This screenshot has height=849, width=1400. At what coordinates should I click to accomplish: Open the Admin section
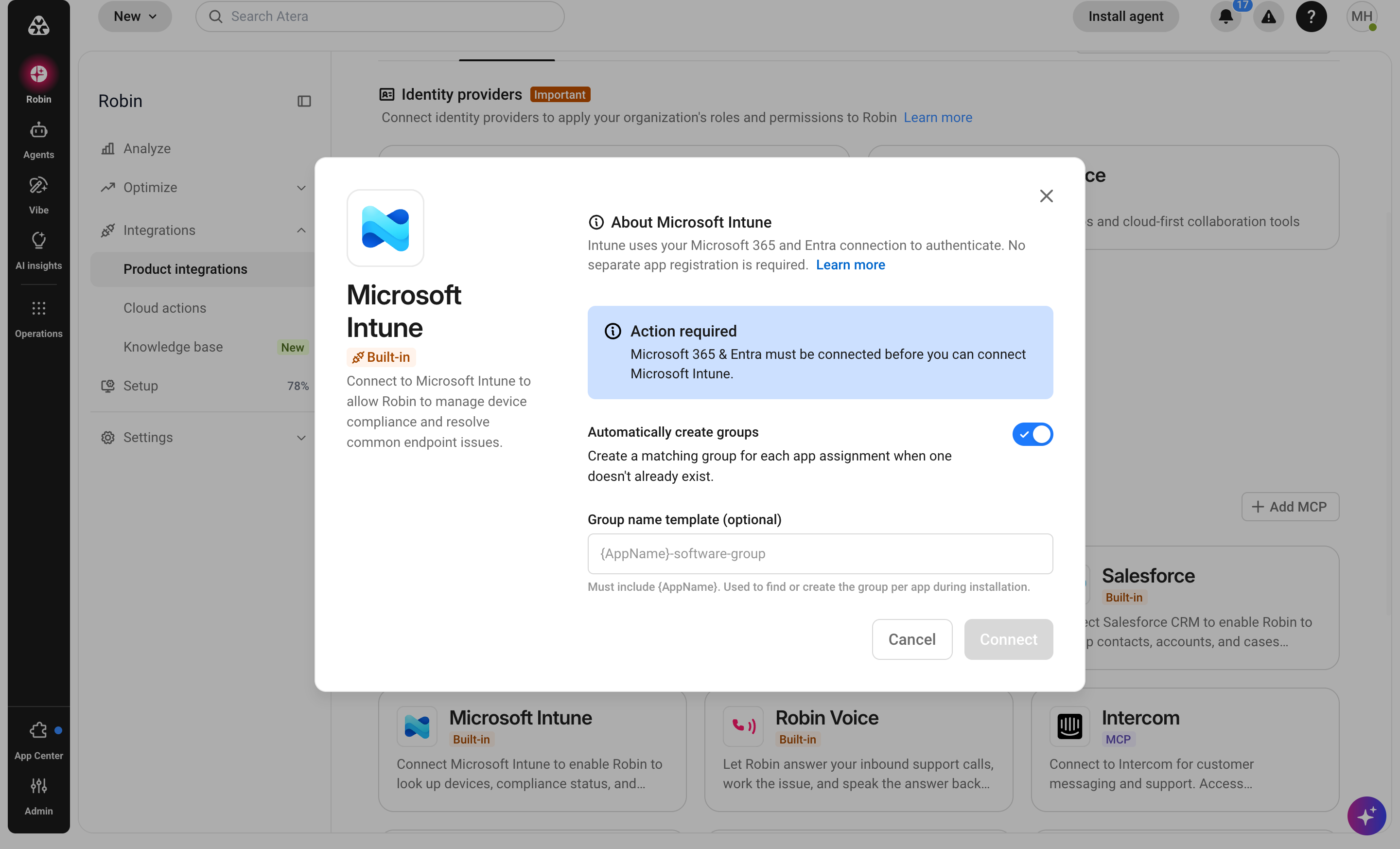(x=38, y=796)
